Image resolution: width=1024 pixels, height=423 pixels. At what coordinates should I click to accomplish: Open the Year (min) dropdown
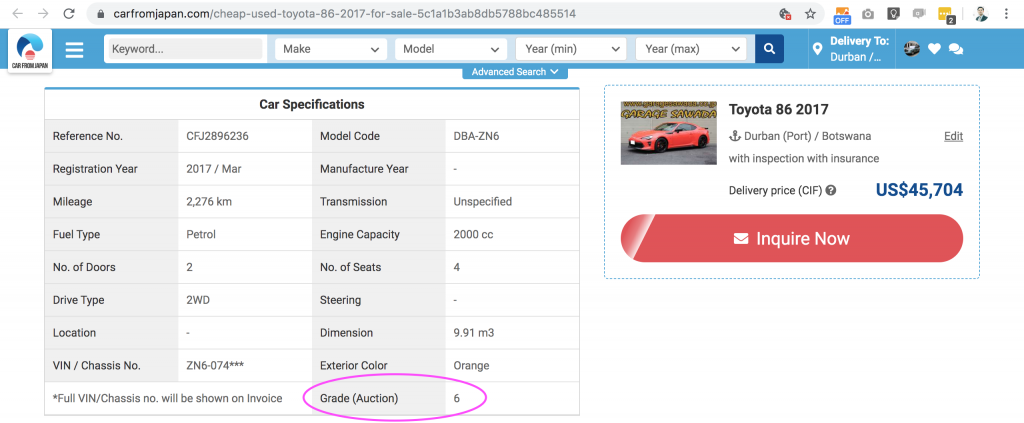(x=571, y=49)
